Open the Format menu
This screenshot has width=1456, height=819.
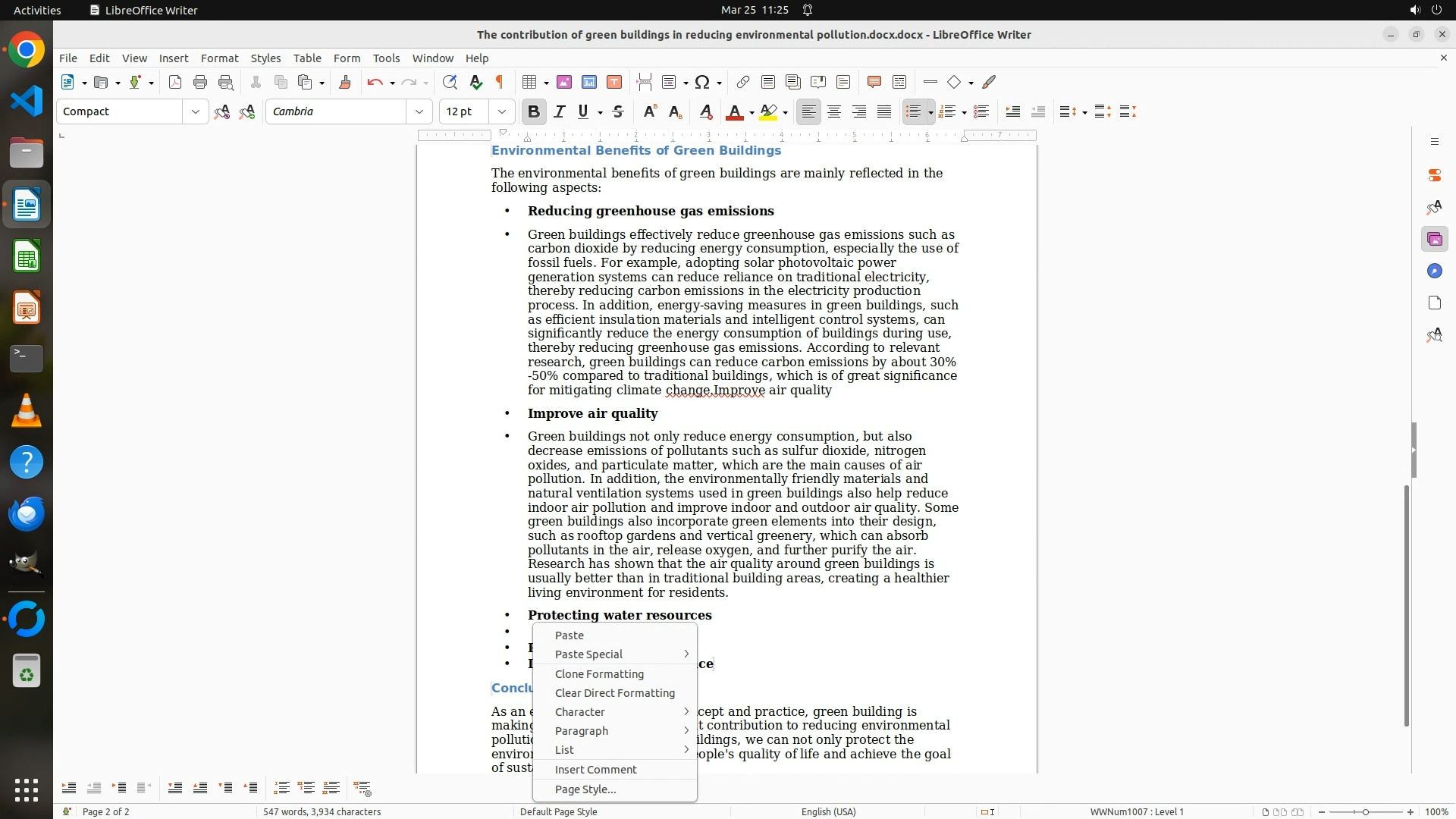click(x=219, y=58)
